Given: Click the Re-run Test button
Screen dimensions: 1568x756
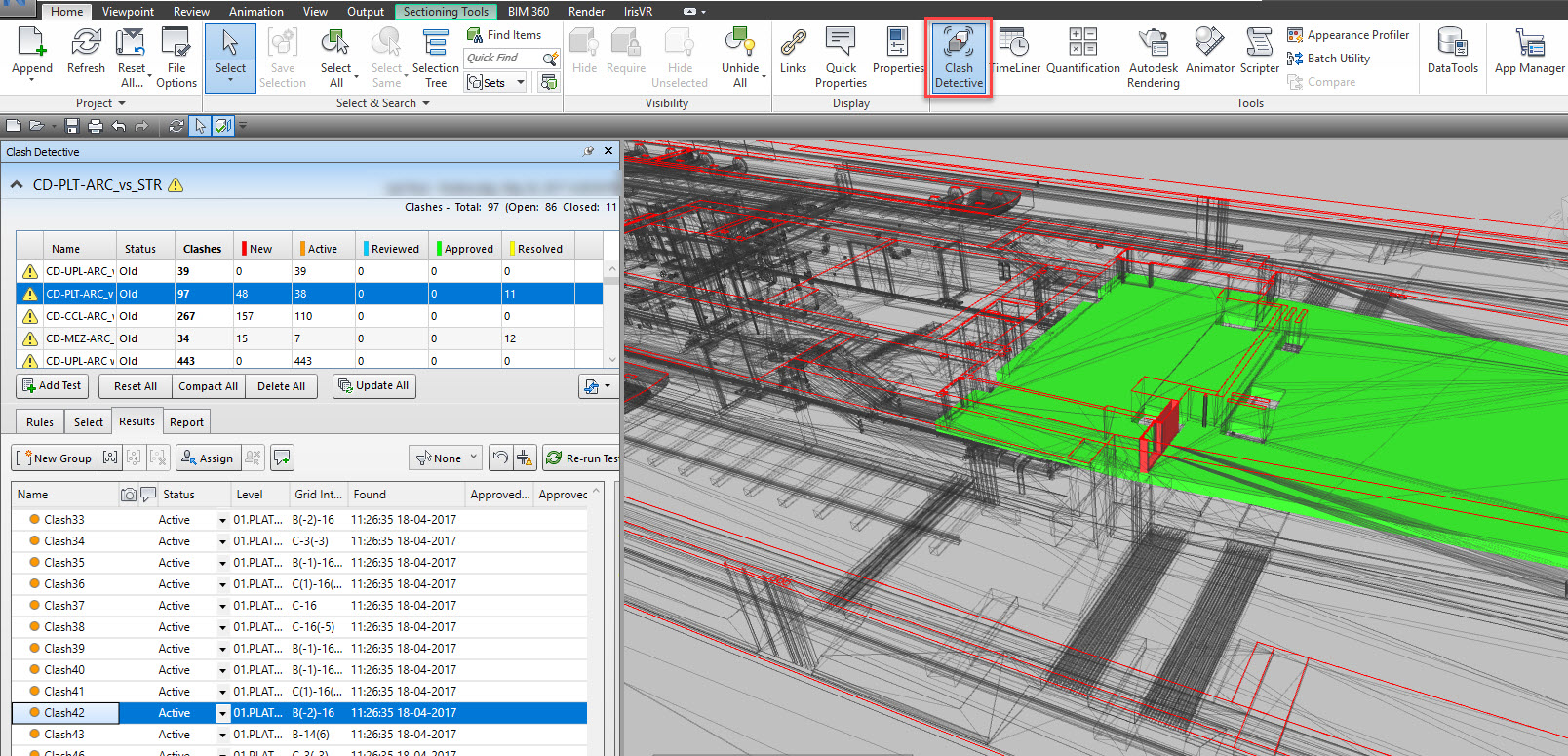Looking at the screenshot, I should tap(582, 458).
